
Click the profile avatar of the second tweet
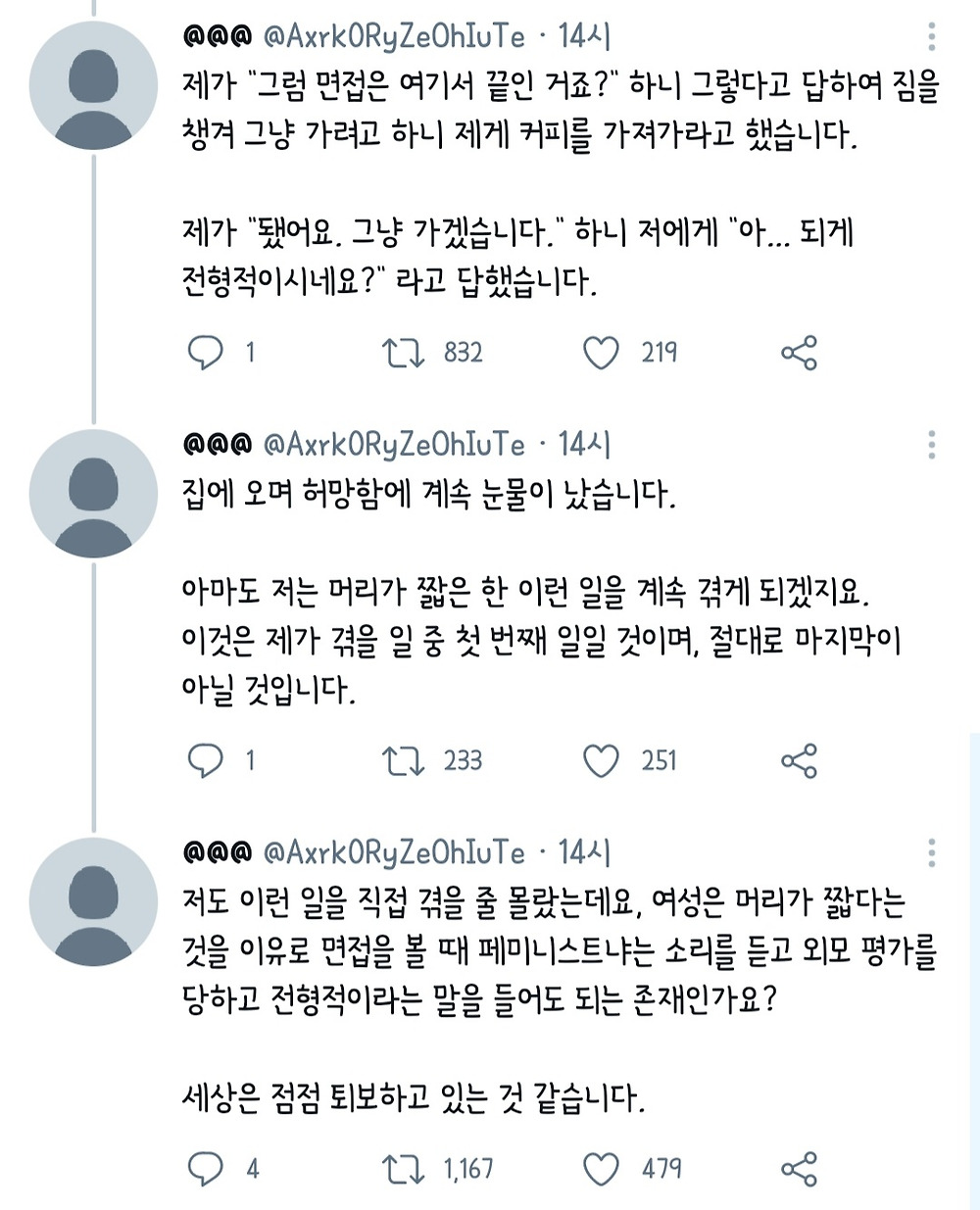click(x=93, y=494)
